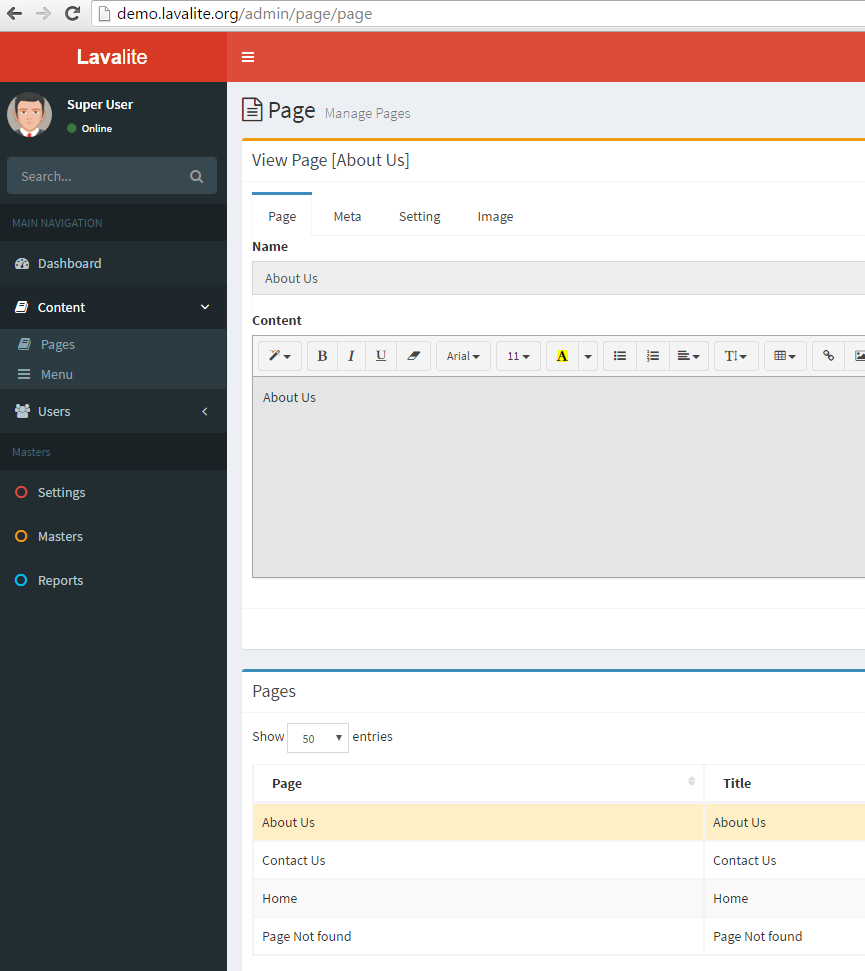Reload the page in browser
This screenshot has width=865, height=971.
tap(72, 14)
